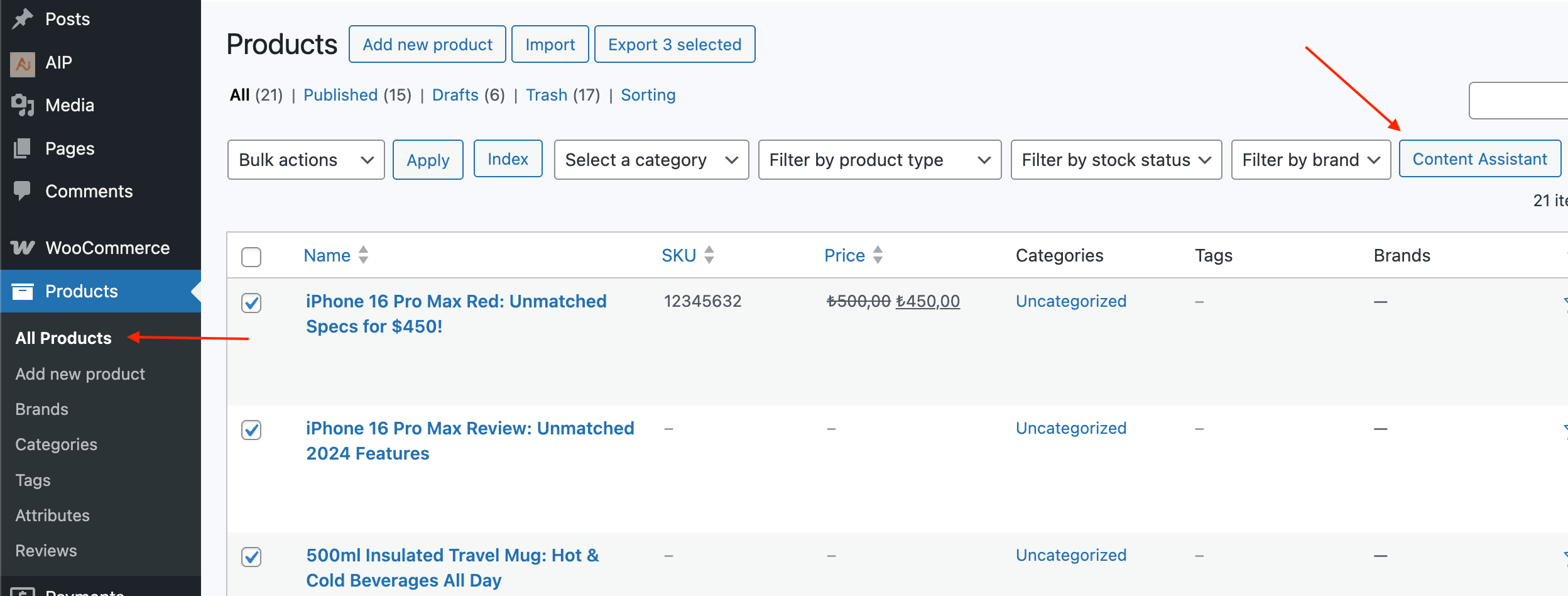Click the Tags column header
The width and height of the screenshot is (1568, 596).
click(1214, 255)
